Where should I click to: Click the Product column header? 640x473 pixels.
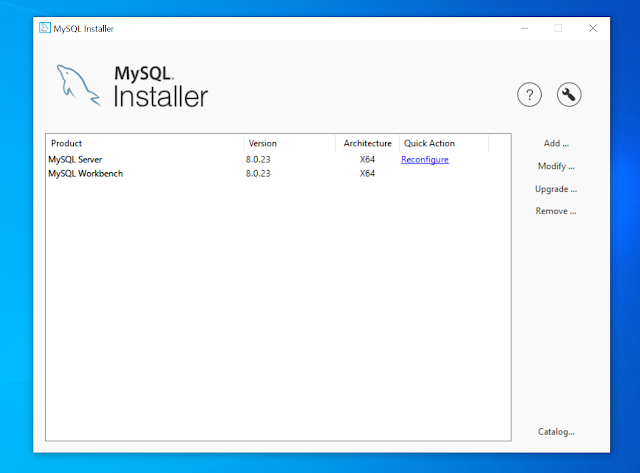point(145,143)
